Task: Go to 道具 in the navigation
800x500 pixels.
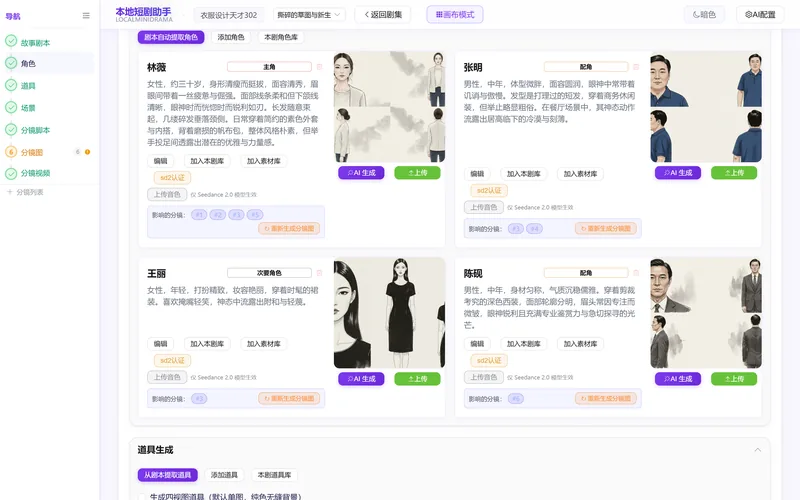Action: (x=28, y=86)
